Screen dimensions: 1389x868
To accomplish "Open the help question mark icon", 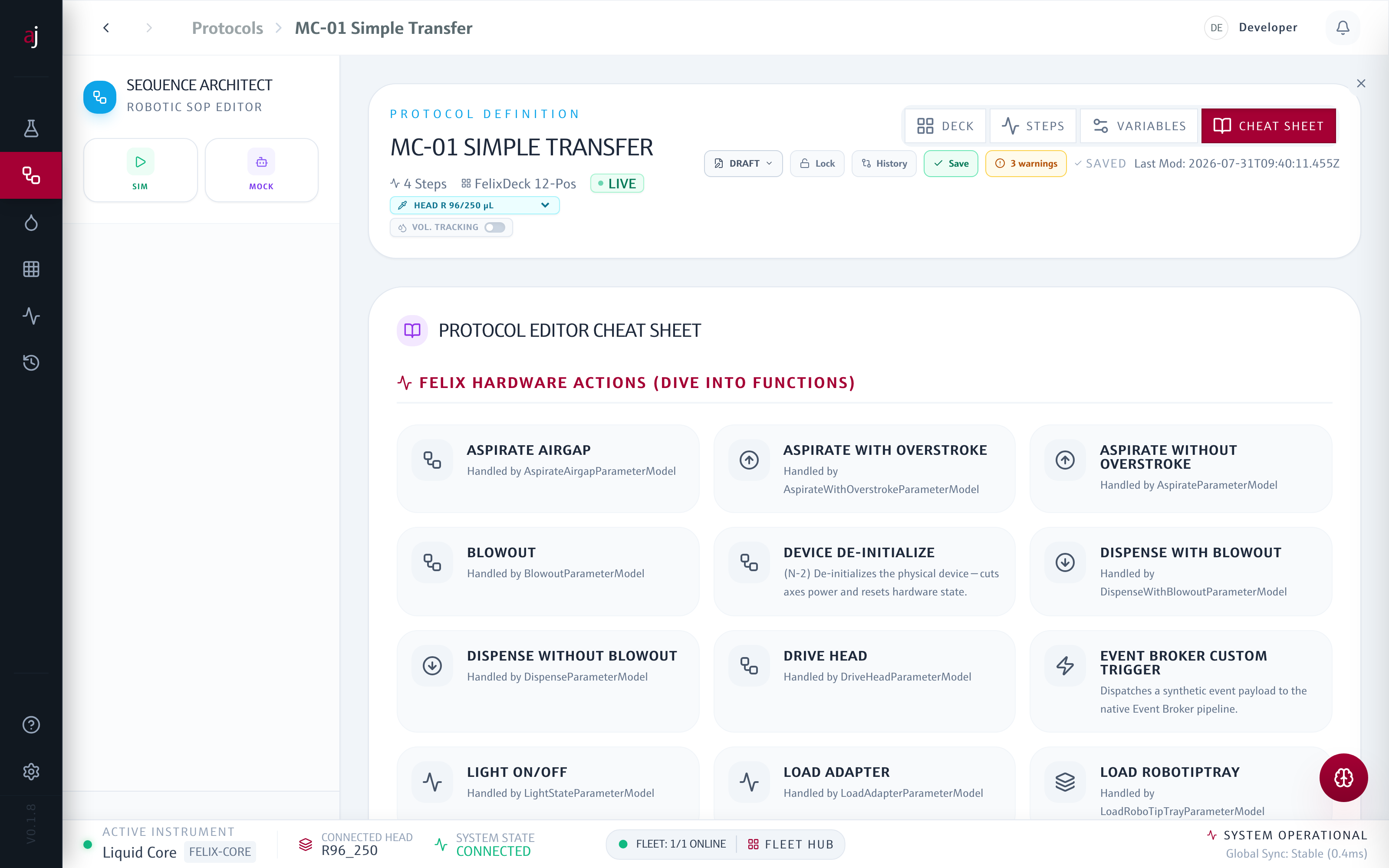I will tap(31, 724).
